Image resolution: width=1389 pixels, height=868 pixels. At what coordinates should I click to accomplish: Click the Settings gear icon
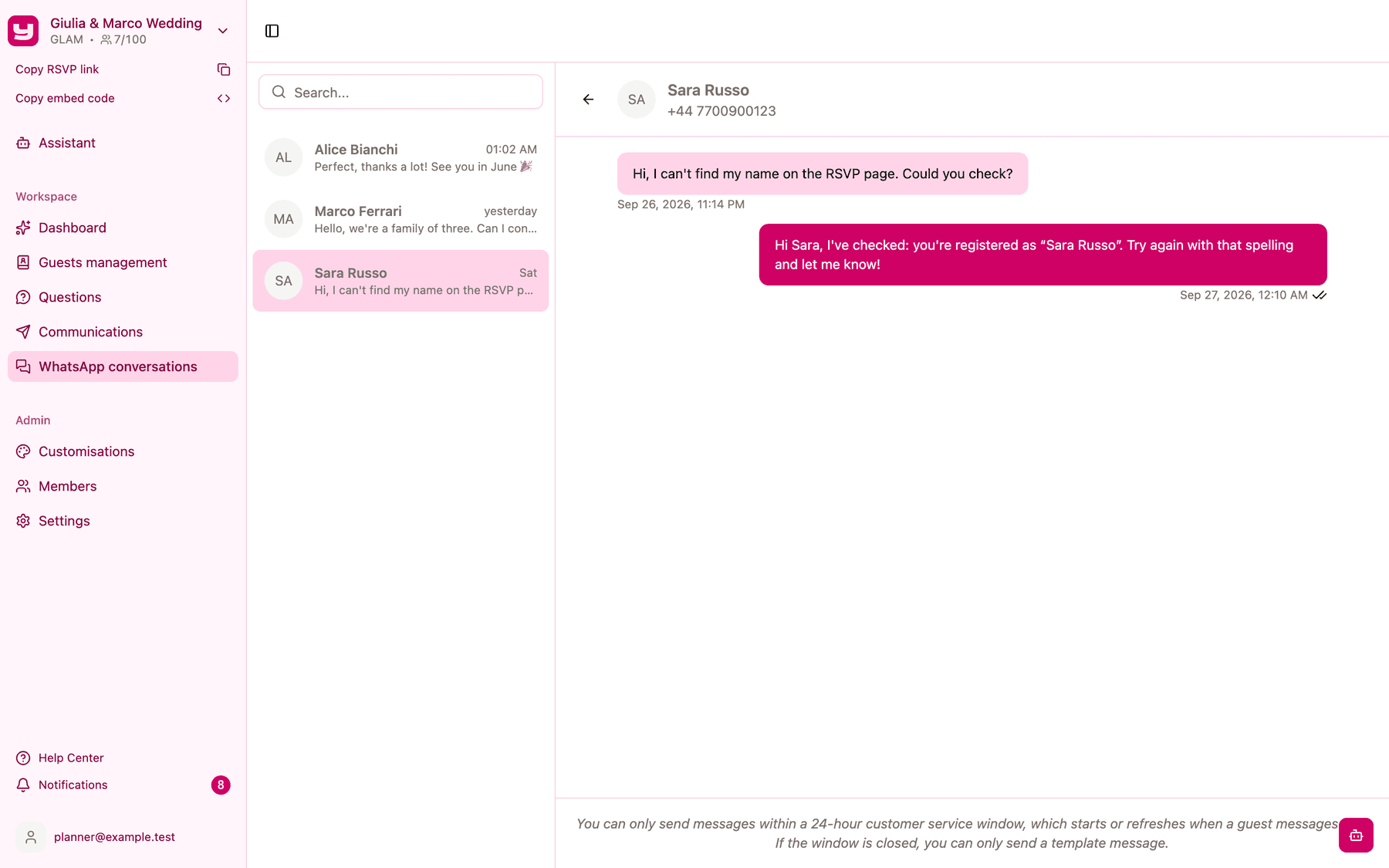[x=23, y=521]
